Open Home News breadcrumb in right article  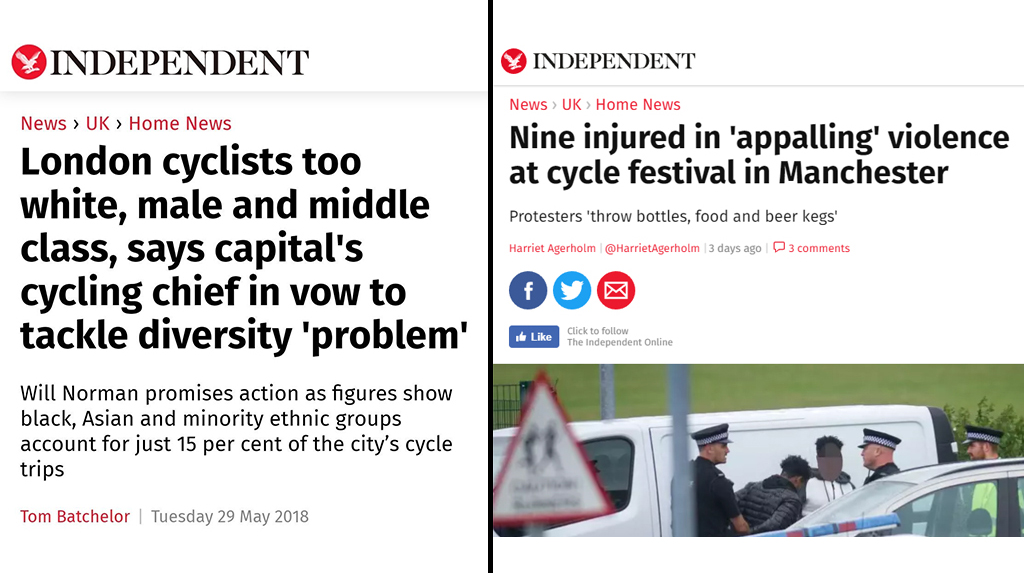click(637, 105)
